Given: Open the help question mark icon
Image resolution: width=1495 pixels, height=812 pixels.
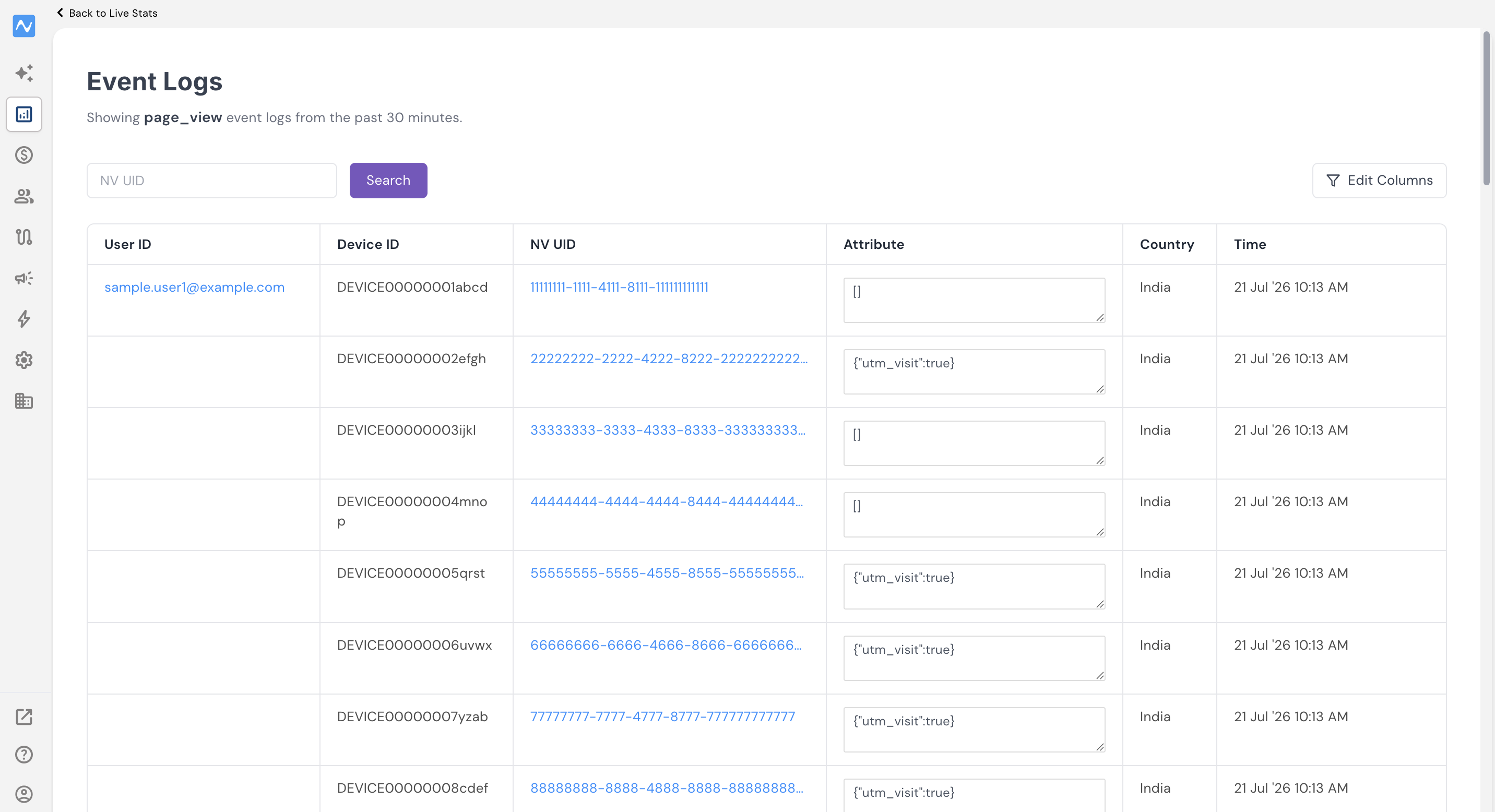Looking at the screenshot, I should tap(24, 755).
